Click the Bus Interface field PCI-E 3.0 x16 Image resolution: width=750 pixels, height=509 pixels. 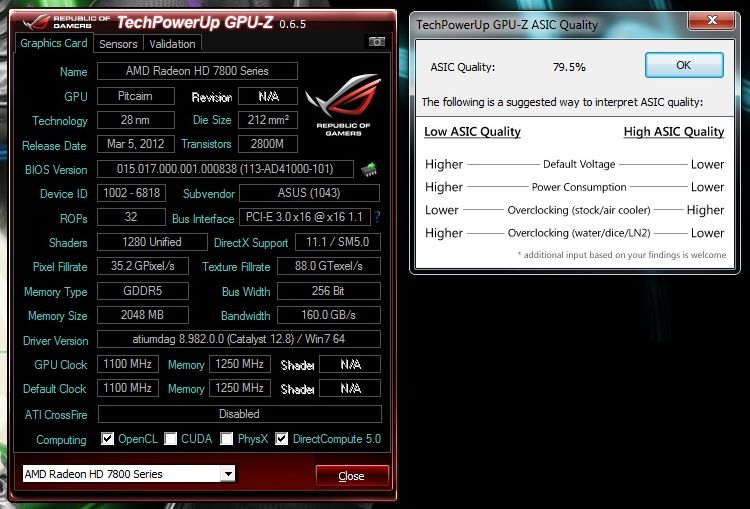click(x=305, y=217)
